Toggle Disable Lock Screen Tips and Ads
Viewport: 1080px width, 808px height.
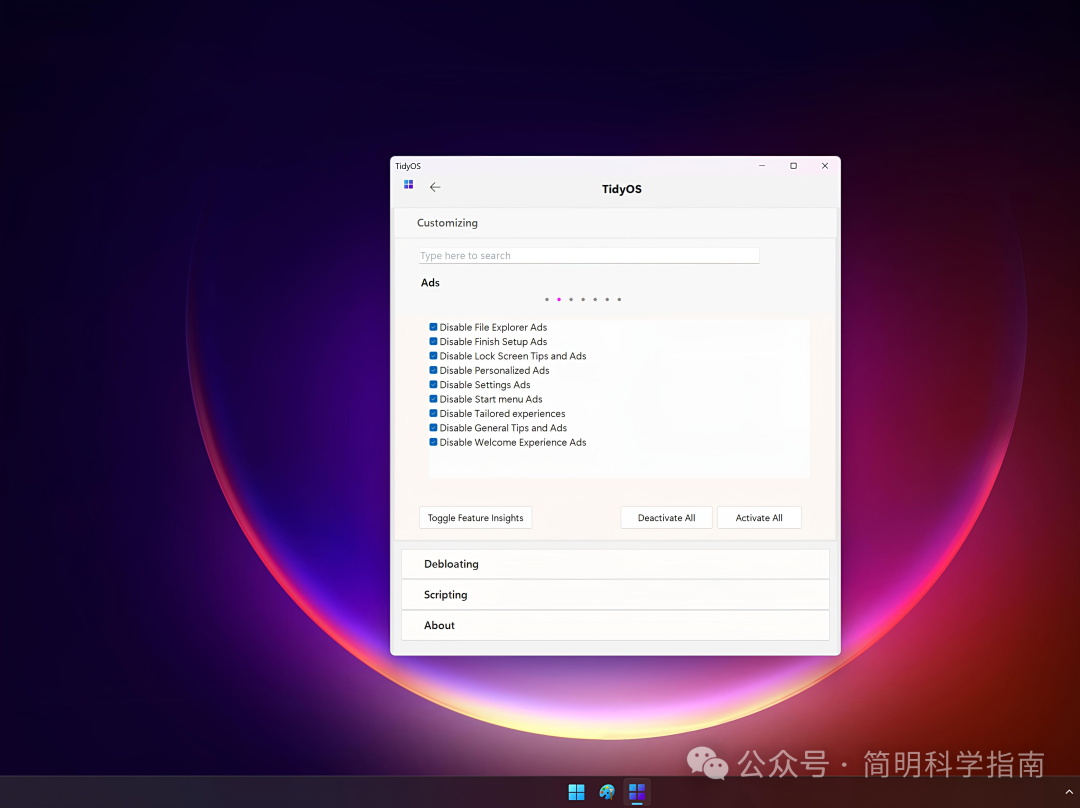(434, 356)
